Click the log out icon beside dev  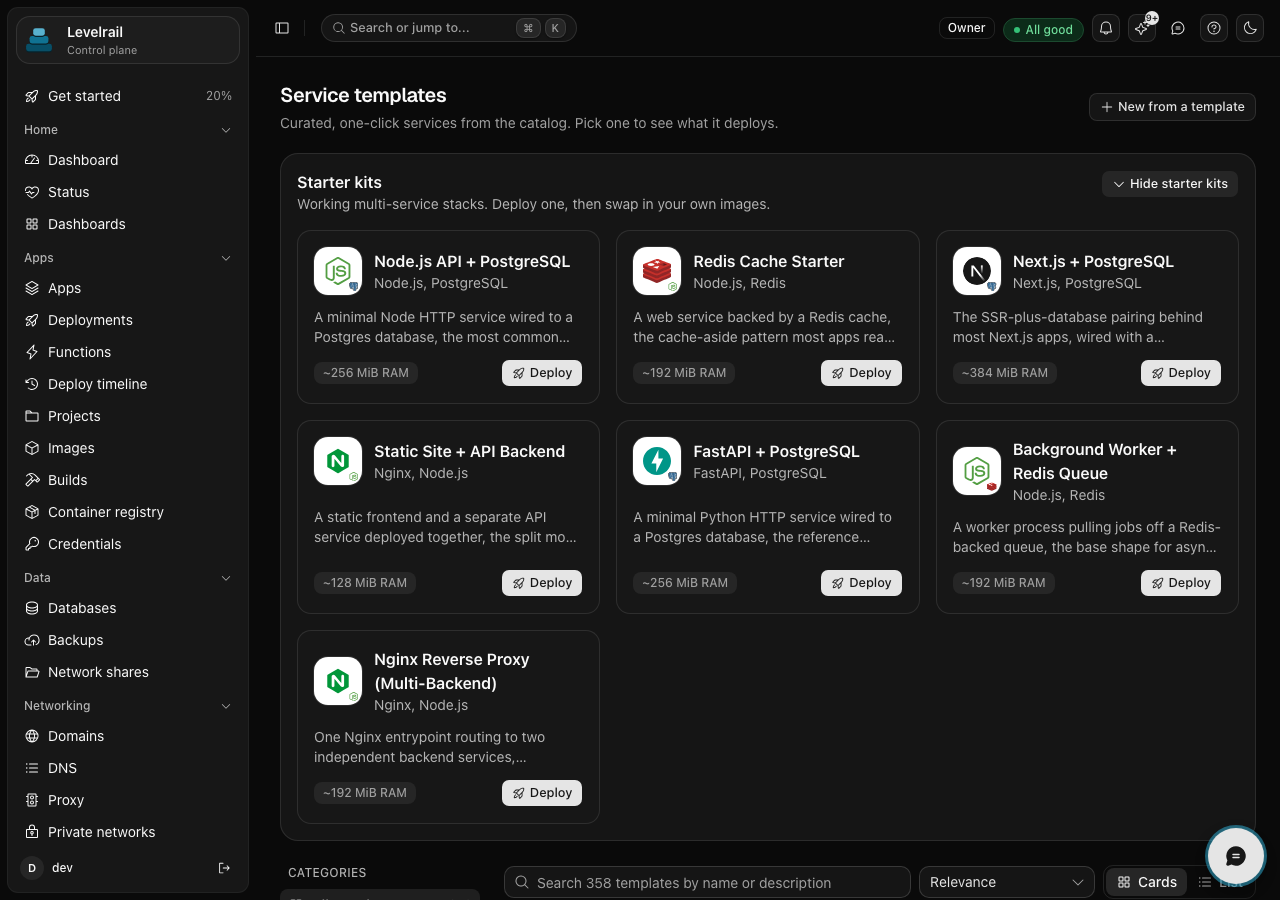224,868
